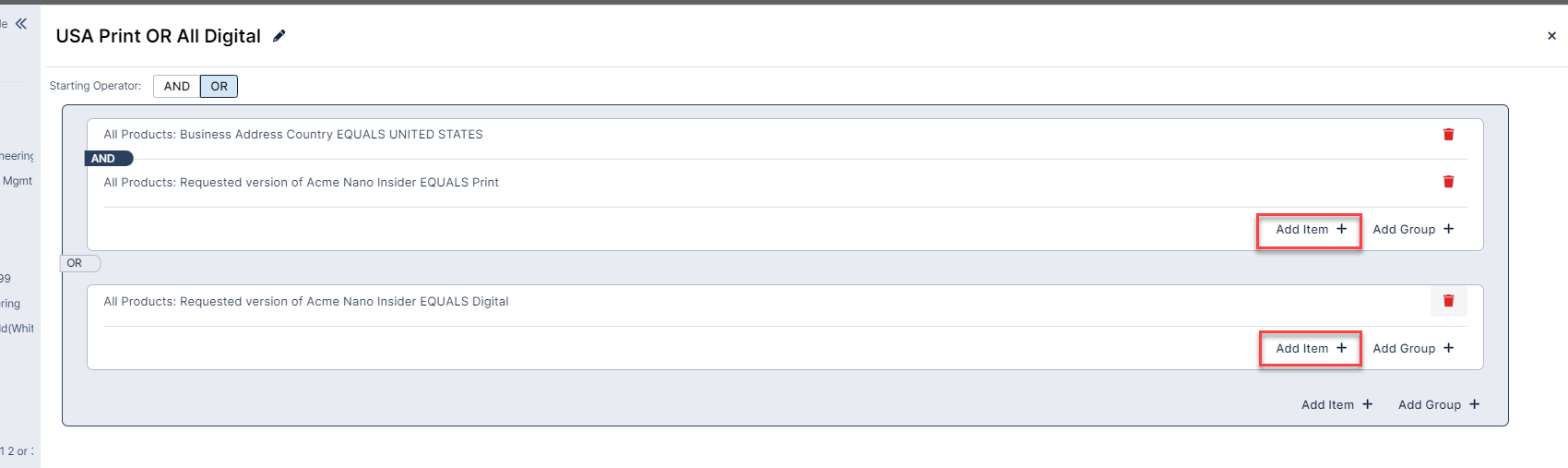Click the USA Print OR All Digital title
1568x468 pixels.
click(158, 36)
